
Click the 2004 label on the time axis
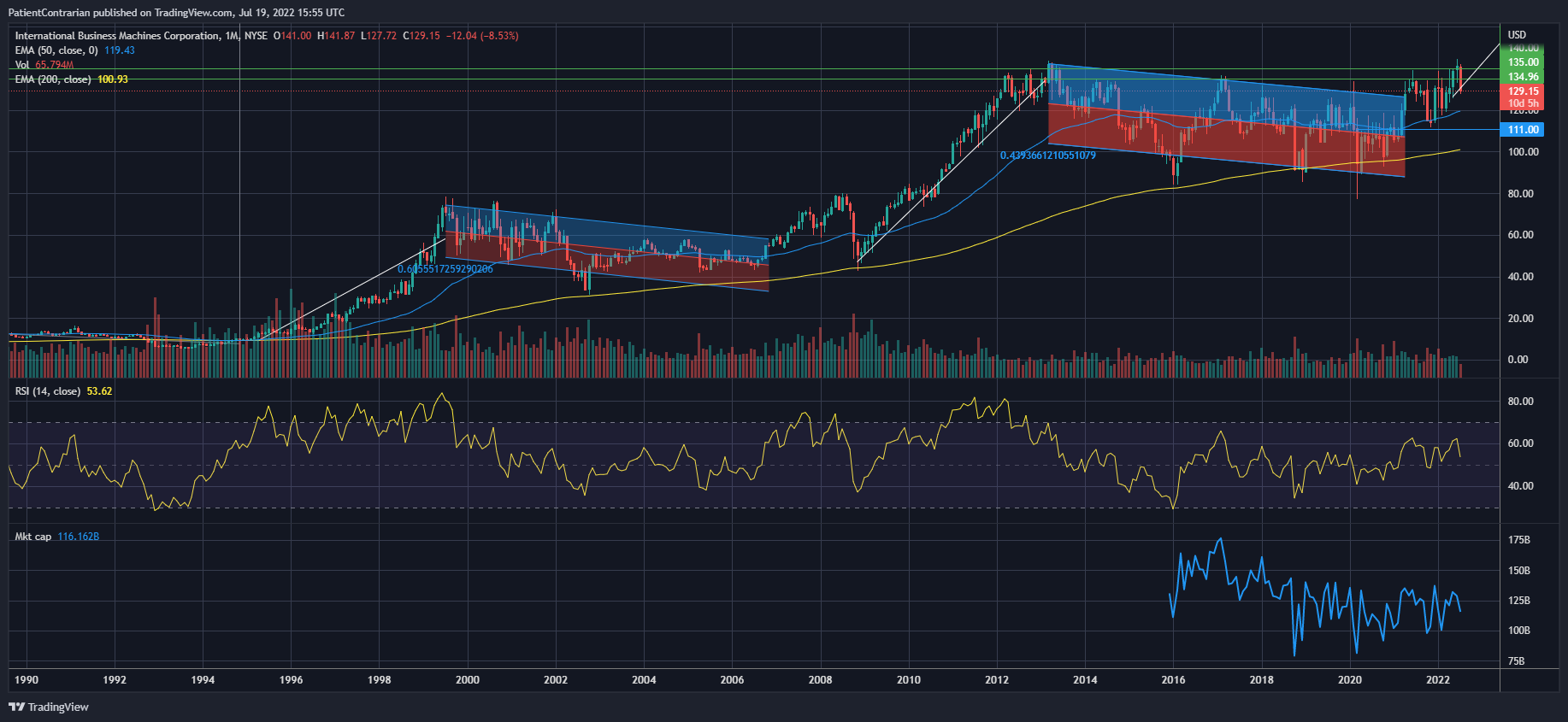coord(644,680)
